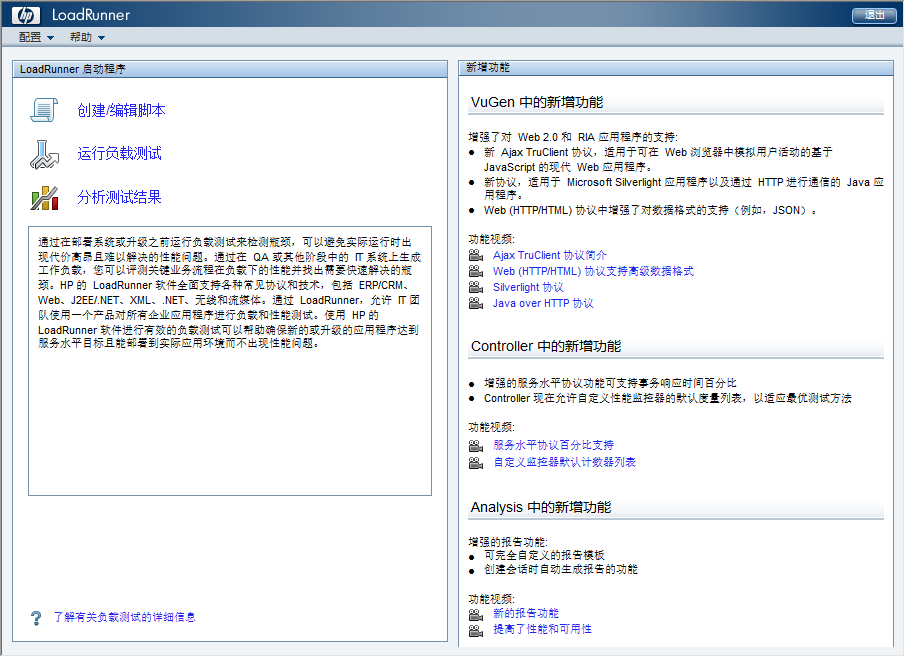The height and width of the screenshot is (657, 905).
Task: Click the question mark help icon
Action: pyautogui.click(x=36, y=618)
